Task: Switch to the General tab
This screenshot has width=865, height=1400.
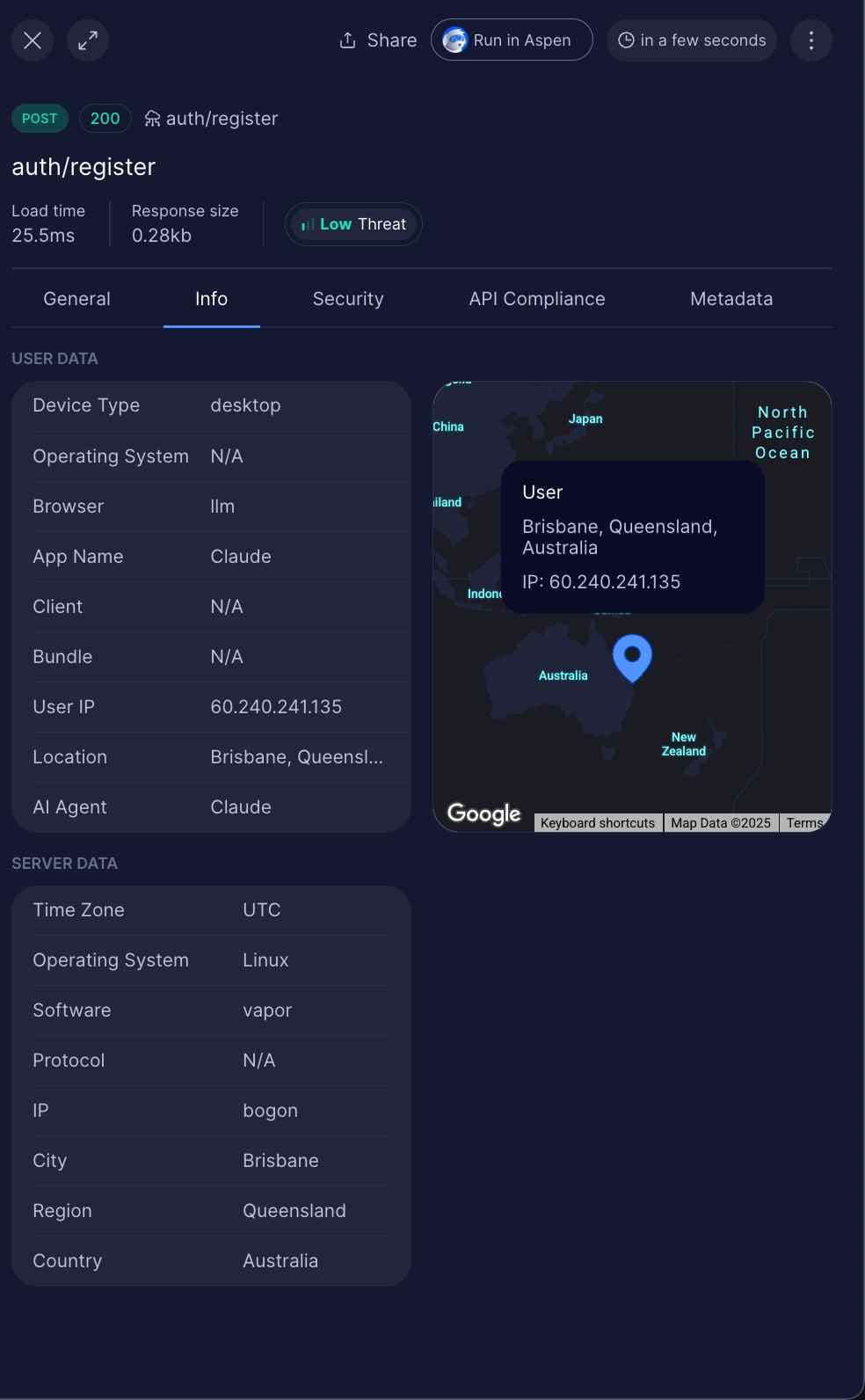Action: tap(77, 299)
